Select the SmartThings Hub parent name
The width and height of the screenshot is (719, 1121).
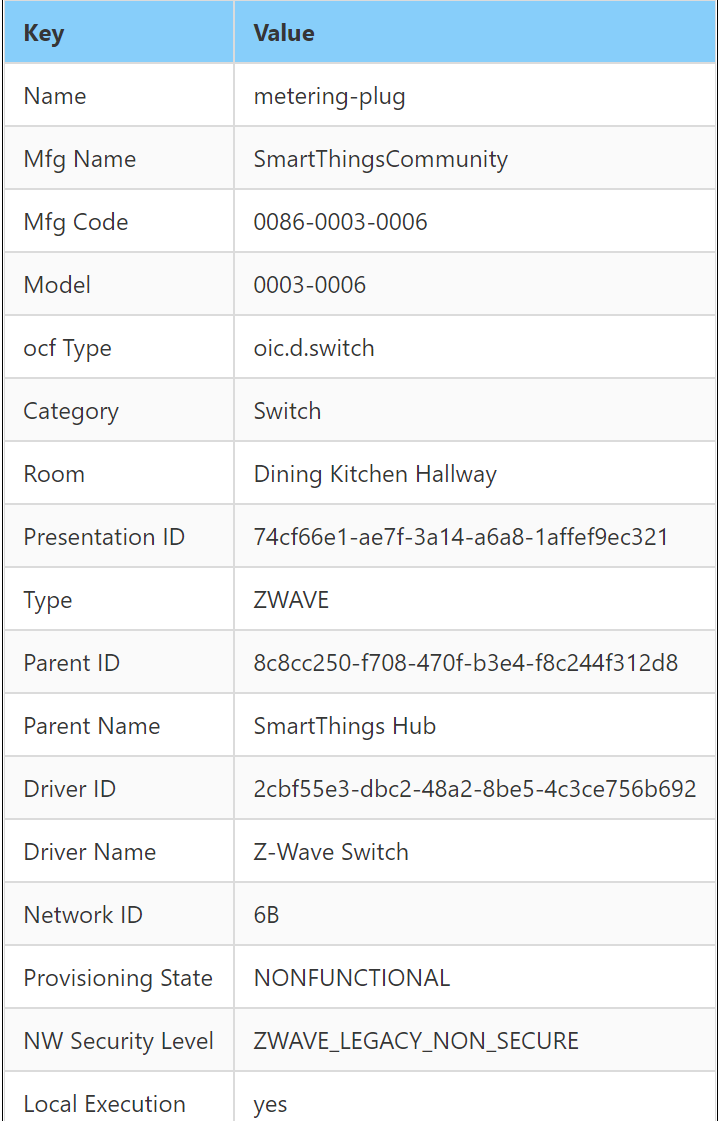click(x=345, y=726)
